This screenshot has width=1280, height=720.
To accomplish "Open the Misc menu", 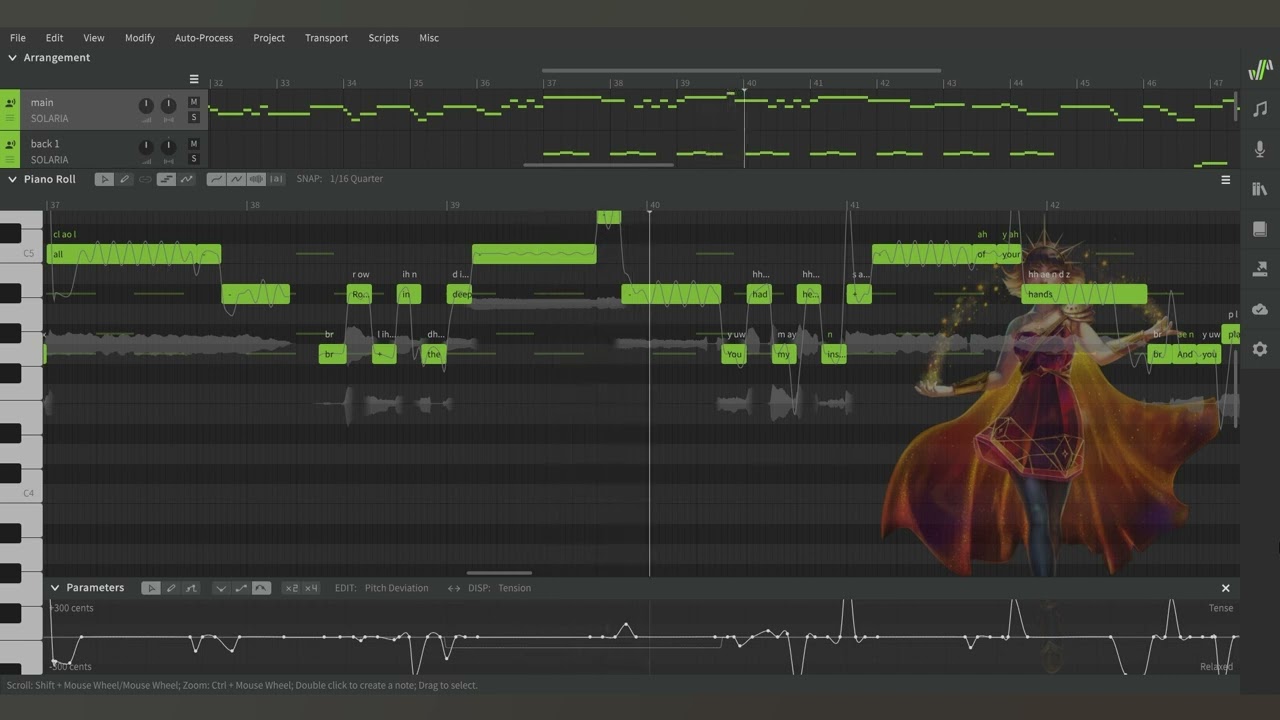I will (429, 38).
